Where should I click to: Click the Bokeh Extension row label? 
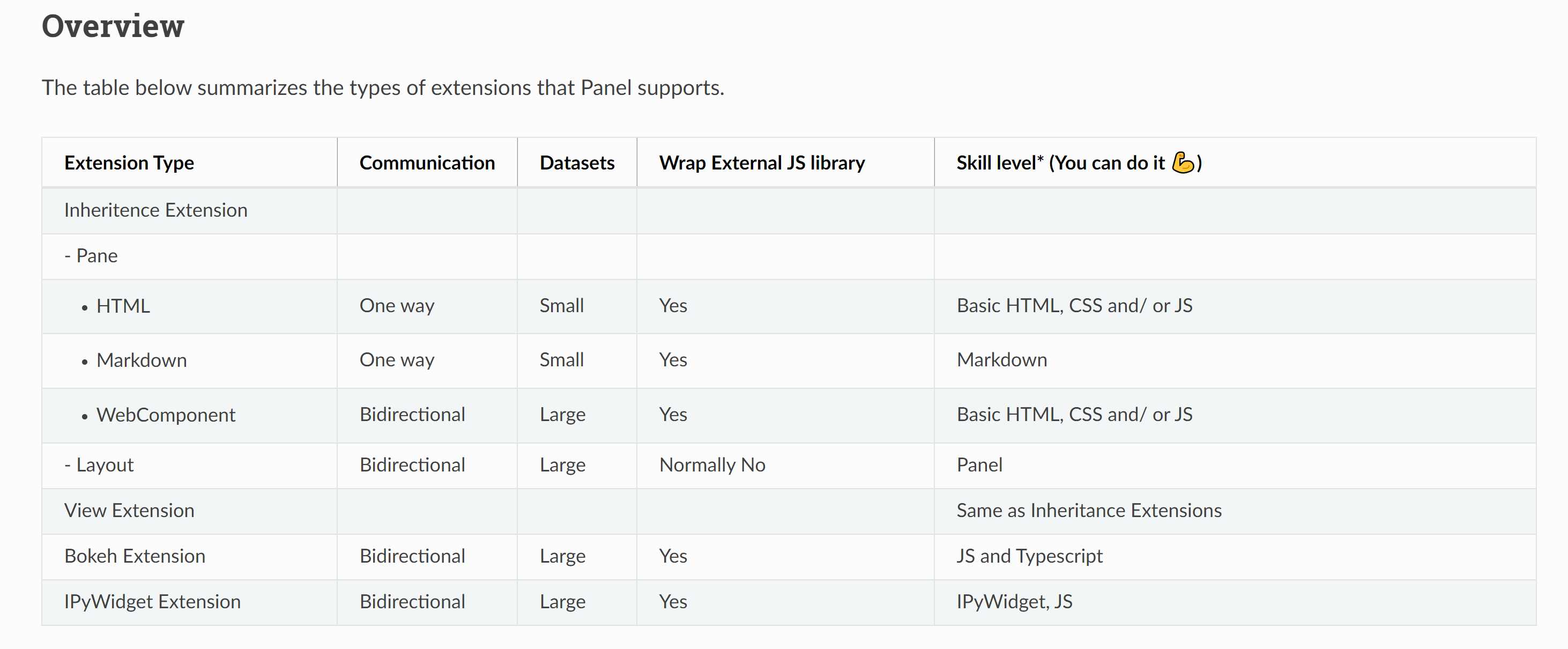click(135, 556)
